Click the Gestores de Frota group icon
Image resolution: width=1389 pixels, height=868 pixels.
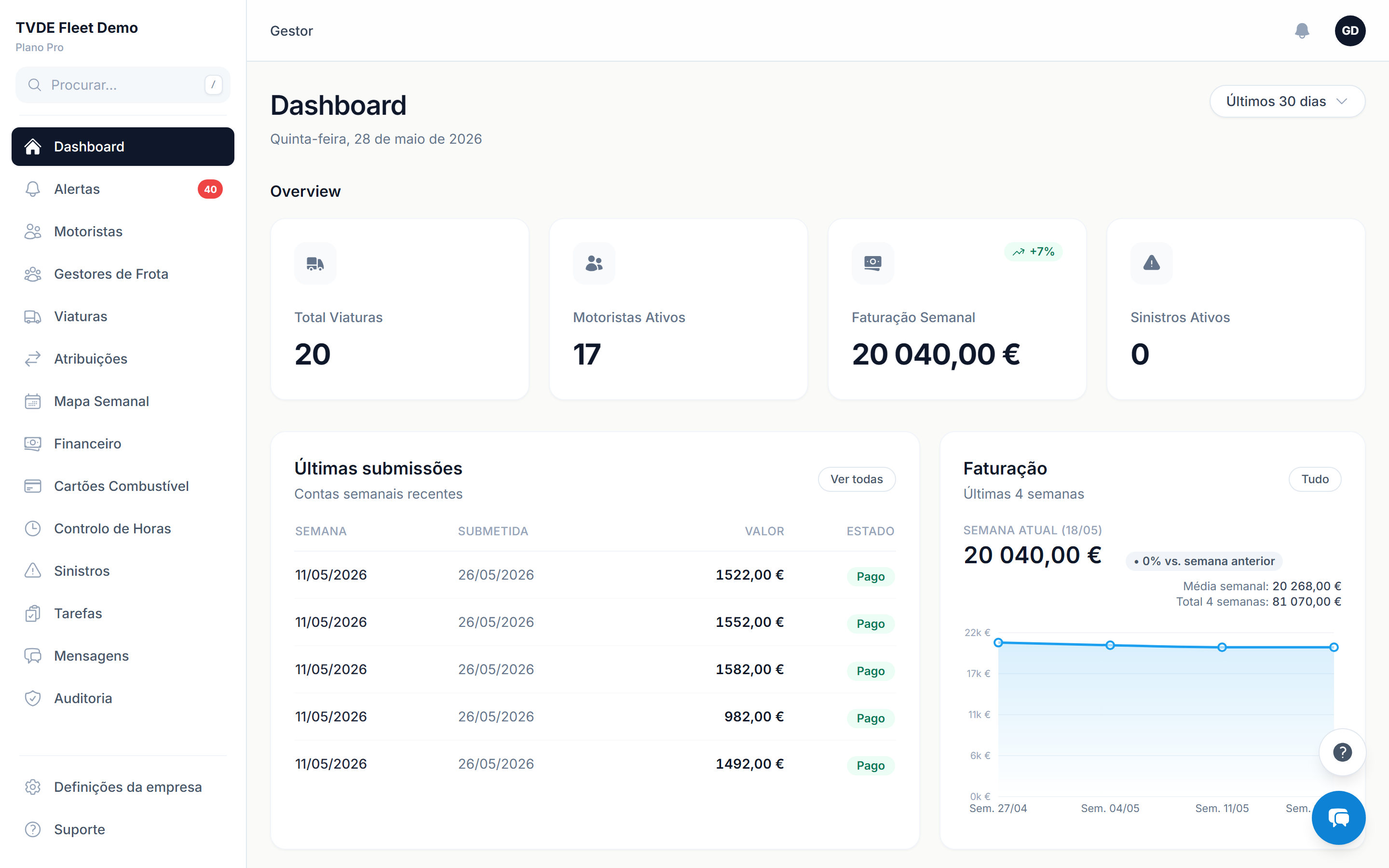pyautogui.click(x=33, y=274)
